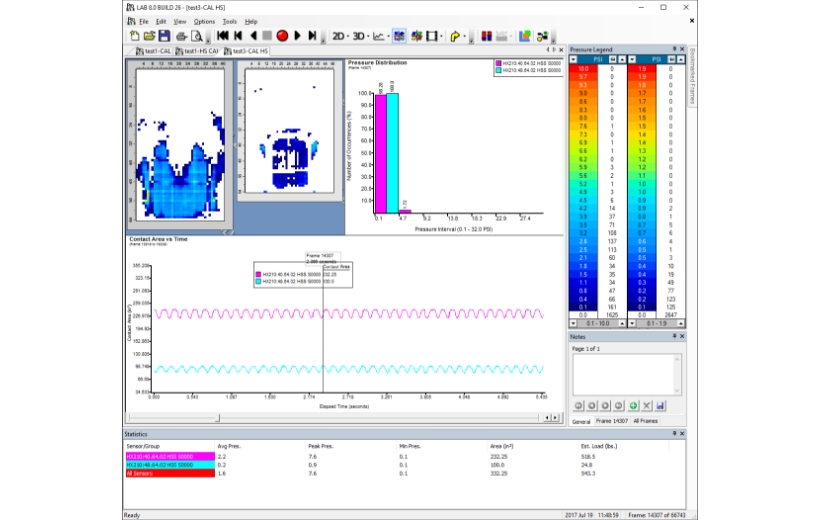
Task: Jump to the first frame
Action: point(223,36)
